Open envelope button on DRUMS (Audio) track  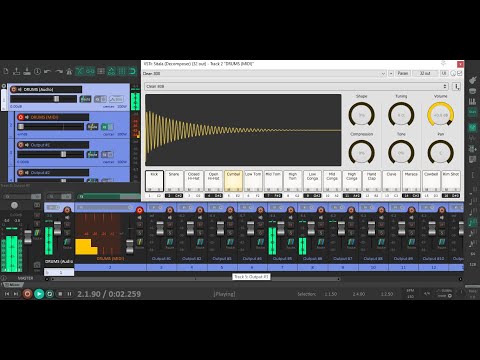(x=116, y=99)
